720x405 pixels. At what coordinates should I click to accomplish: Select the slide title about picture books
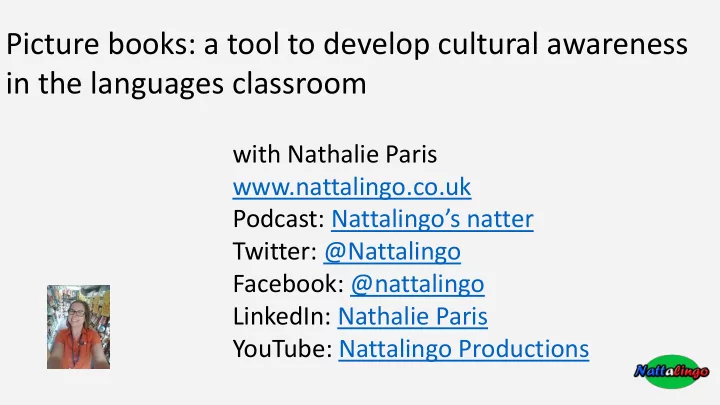pyautogui.click(x=347, y=63)
